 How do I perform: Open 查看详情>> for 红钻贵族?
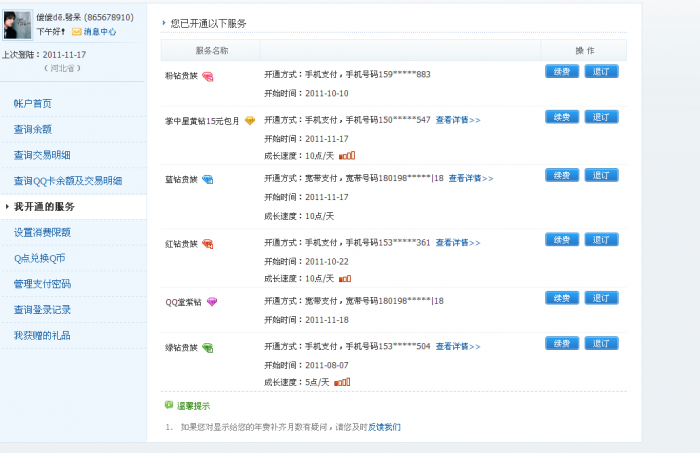coord(458,243)
